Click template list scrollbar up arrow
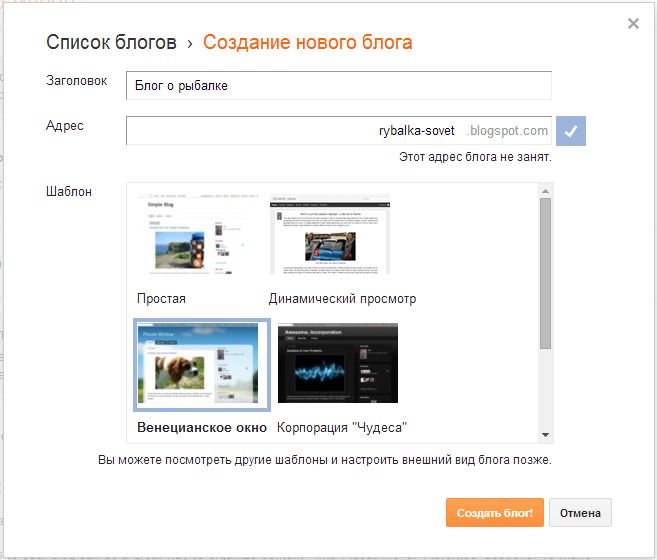Image resolution: width=657 pixels, height=560 pixels. [545, 191]
